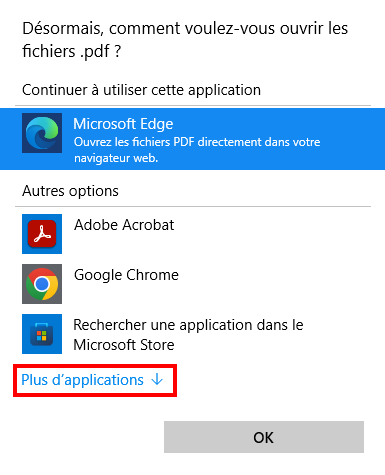The height and width of the screenshot is (475, 385).
Task: Pick the Google Chrome text label
Action: pos(126,275)
